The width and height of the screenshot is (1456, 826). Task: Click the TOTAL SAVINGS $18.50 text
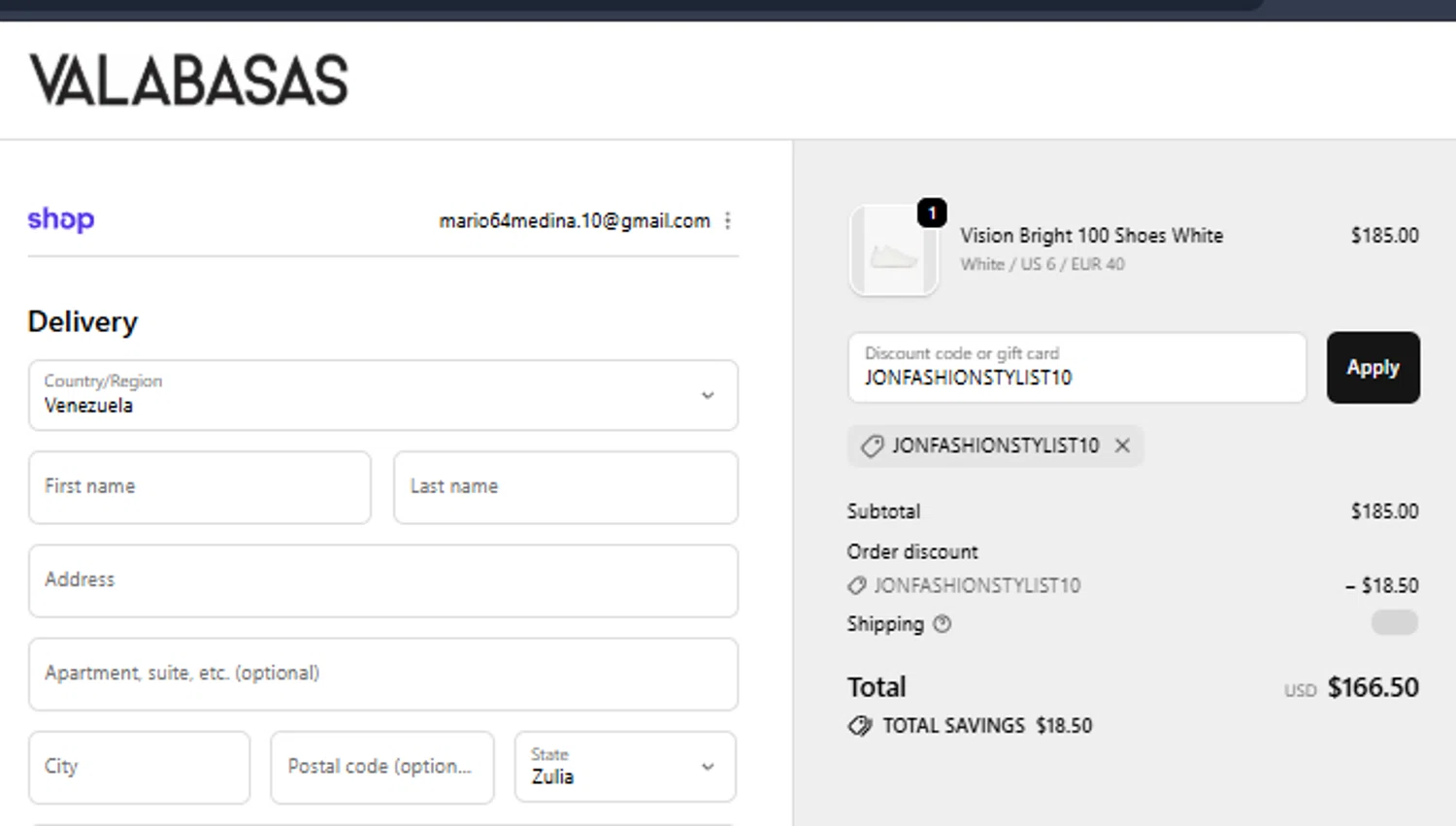987,726
